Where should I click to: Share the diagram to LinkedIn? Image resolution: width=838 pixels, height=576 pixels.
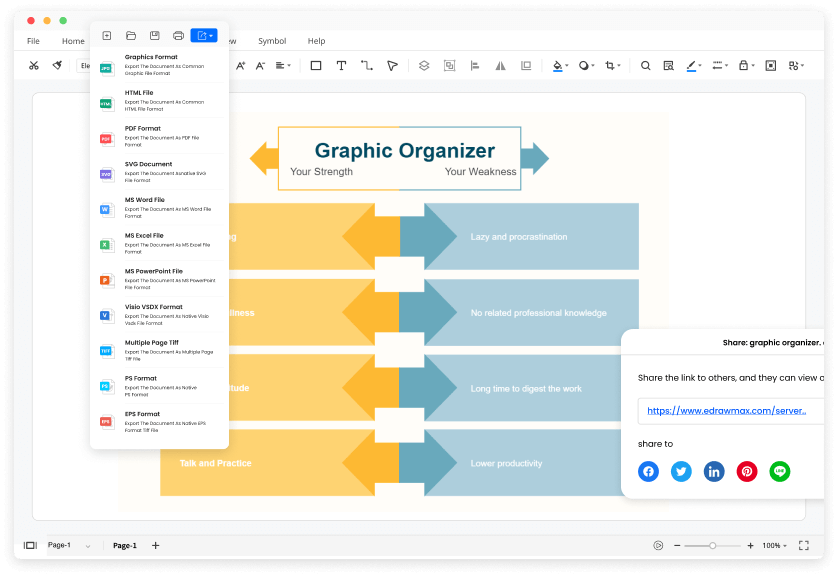point(714,471)
